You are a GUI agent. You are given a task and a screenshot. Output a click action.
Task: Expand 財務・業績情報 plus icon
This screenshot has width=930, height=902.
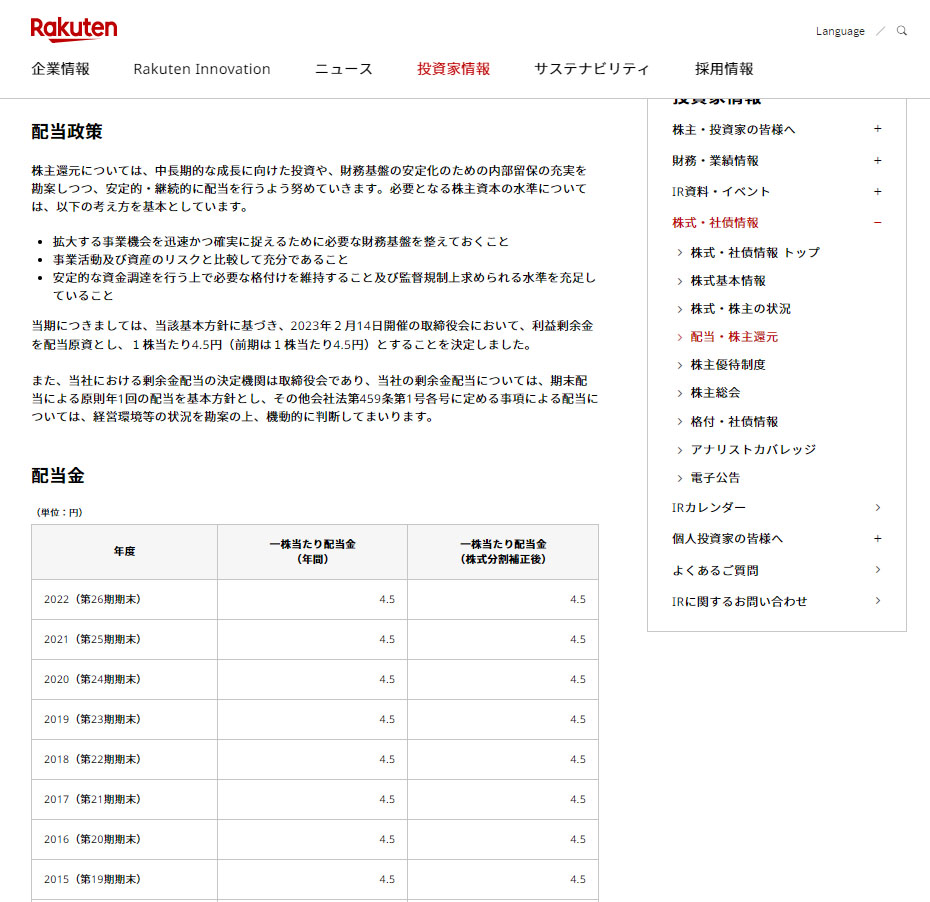point(877,160)
